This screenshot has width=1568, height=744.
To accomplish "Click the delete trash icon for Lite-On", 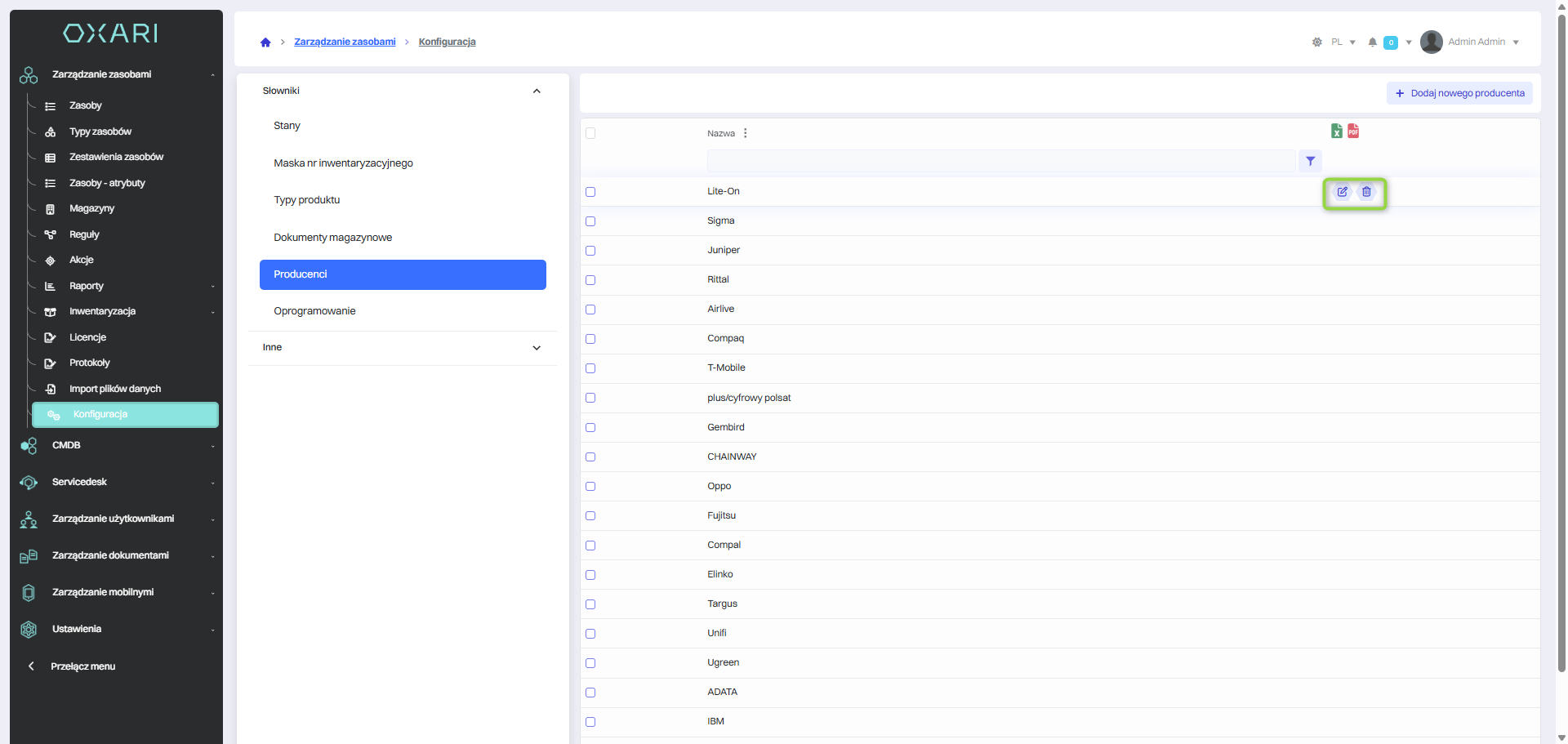I will [1366, 192].
